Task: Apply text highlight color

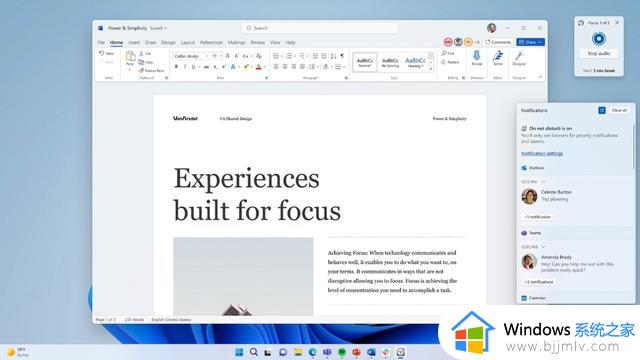Action: (x=246, y=67)
